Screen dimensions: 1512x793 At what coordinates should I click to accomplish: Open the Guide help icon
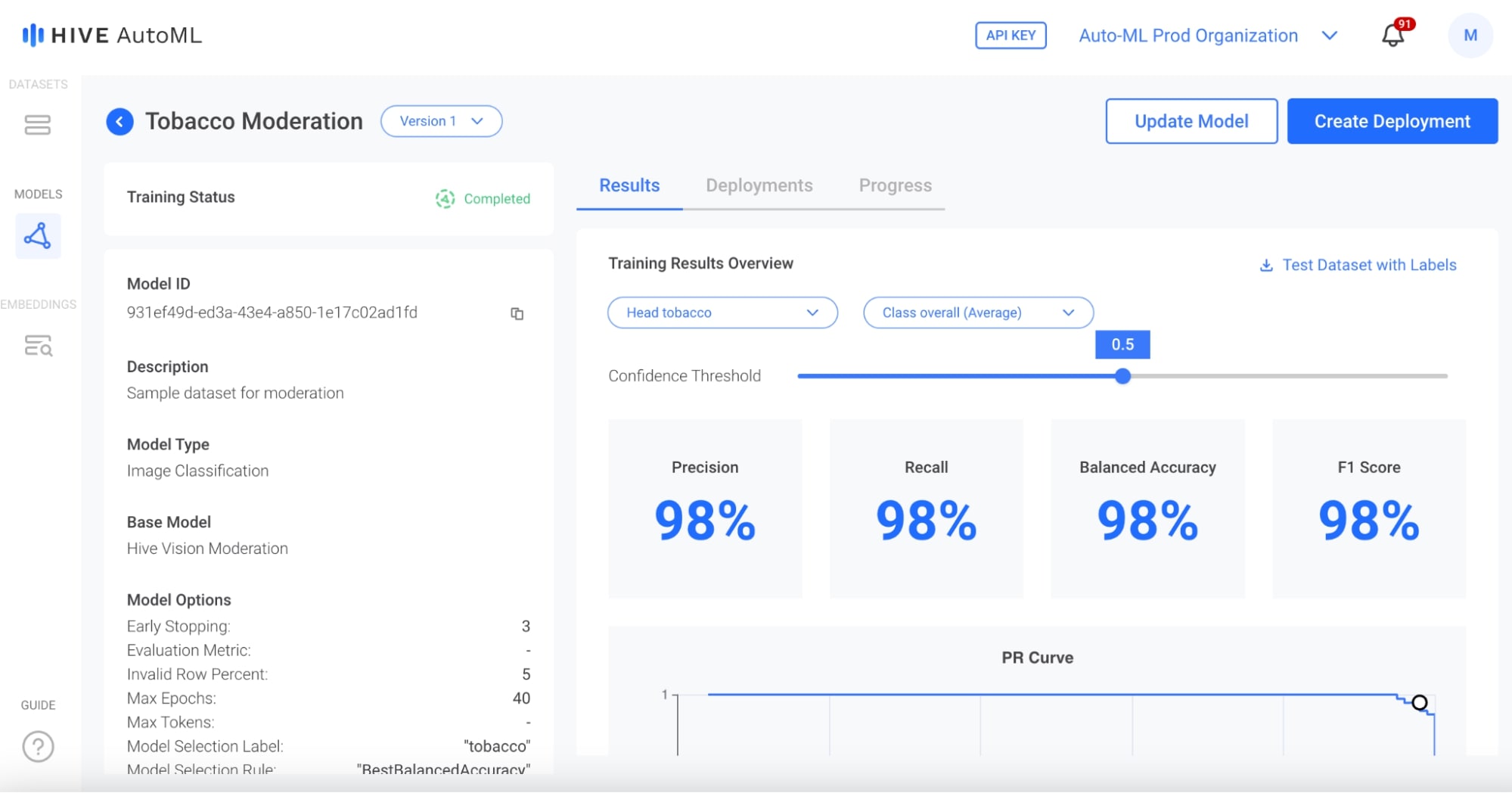coord(38,747)
